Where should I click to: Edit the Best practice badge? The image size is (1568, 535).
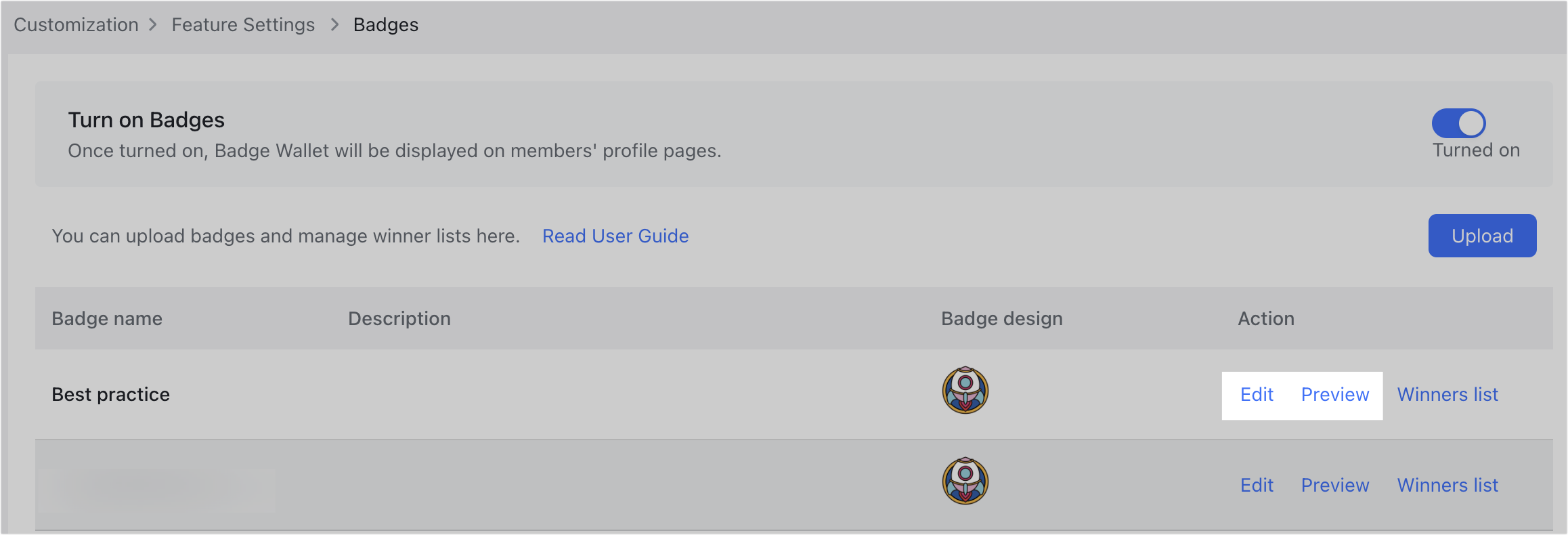coord(1256,395)
